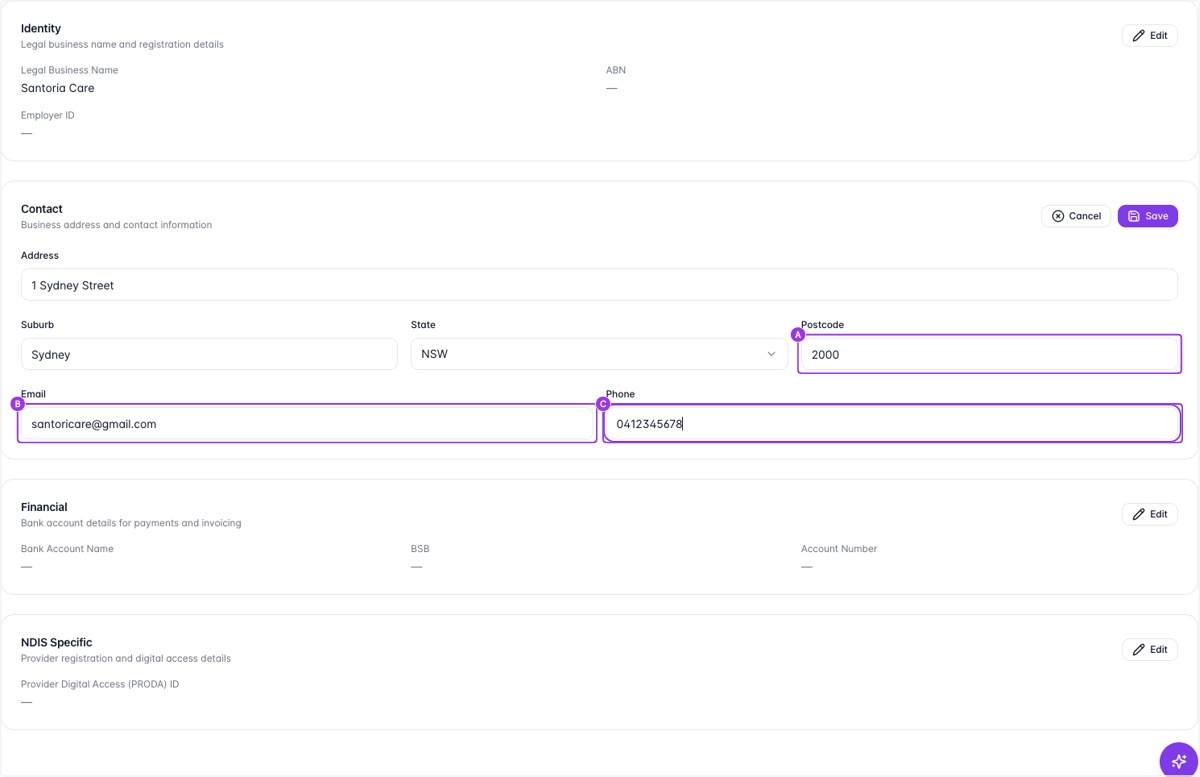Click the floppy disk icon on Save

pyautogui.click(x=1133, y=216)
